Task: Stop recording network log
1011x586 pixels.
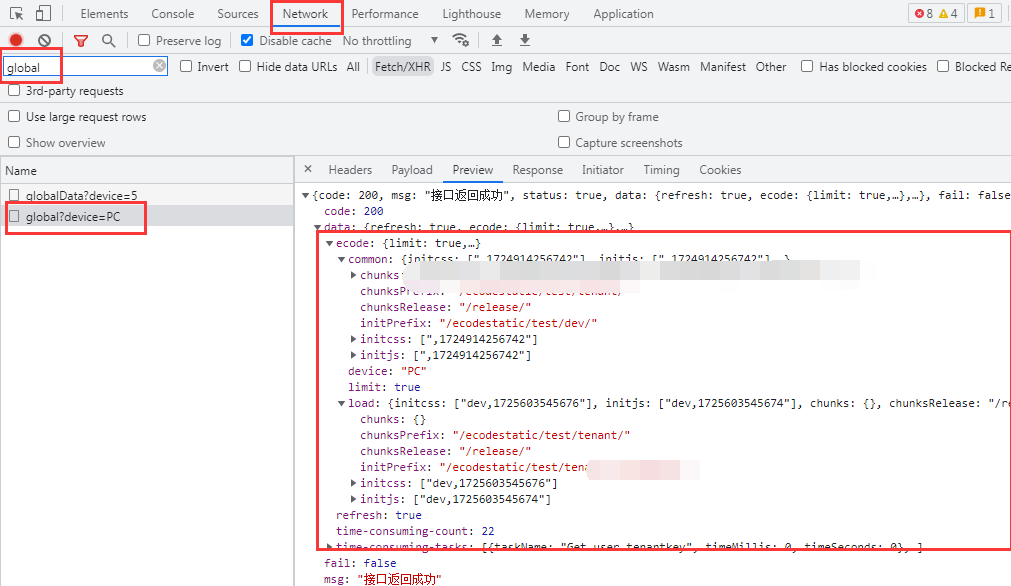Action: [16, 41]
